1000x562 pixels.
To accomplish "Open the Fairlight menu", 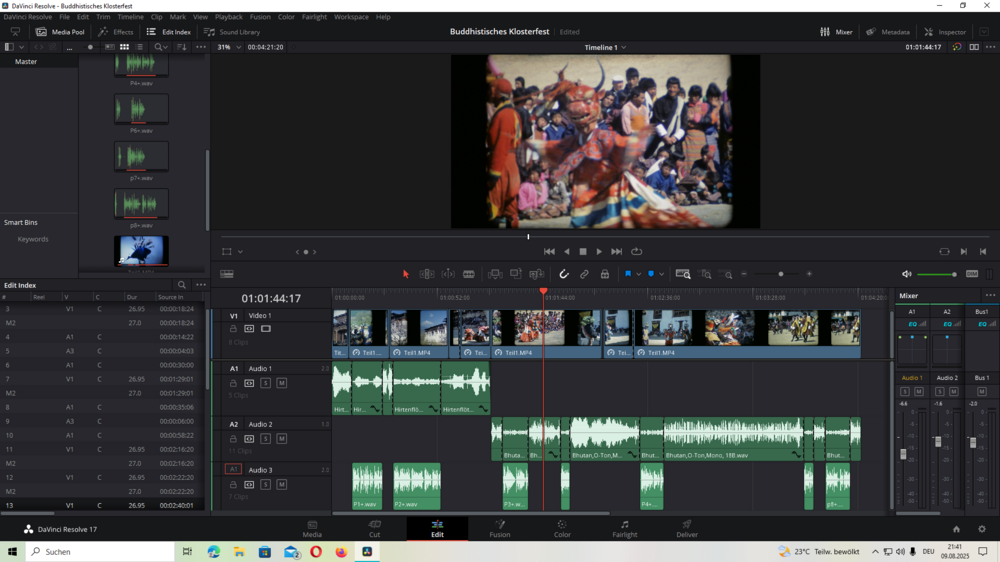I will (314, 17).
